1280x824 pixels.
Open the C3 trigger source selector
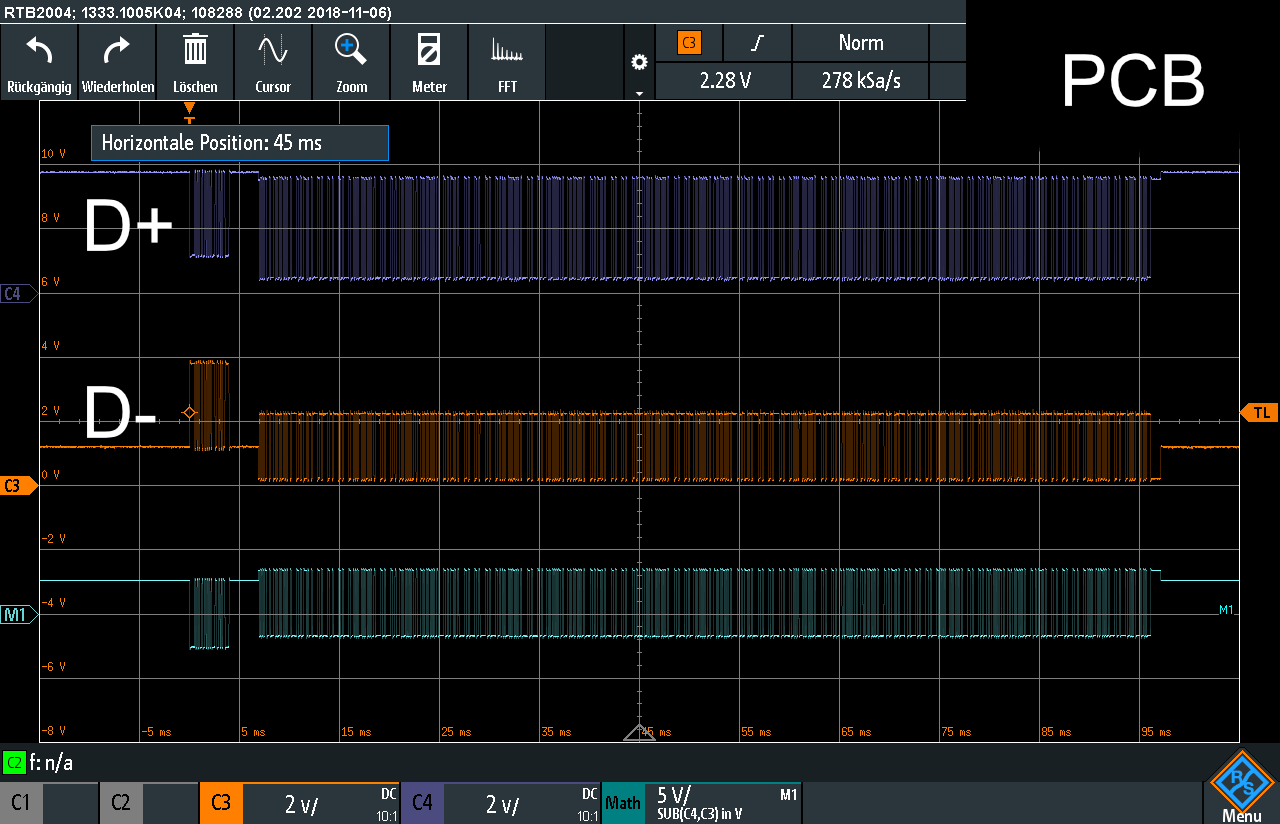pyautogui.click(x=689, y=43)
